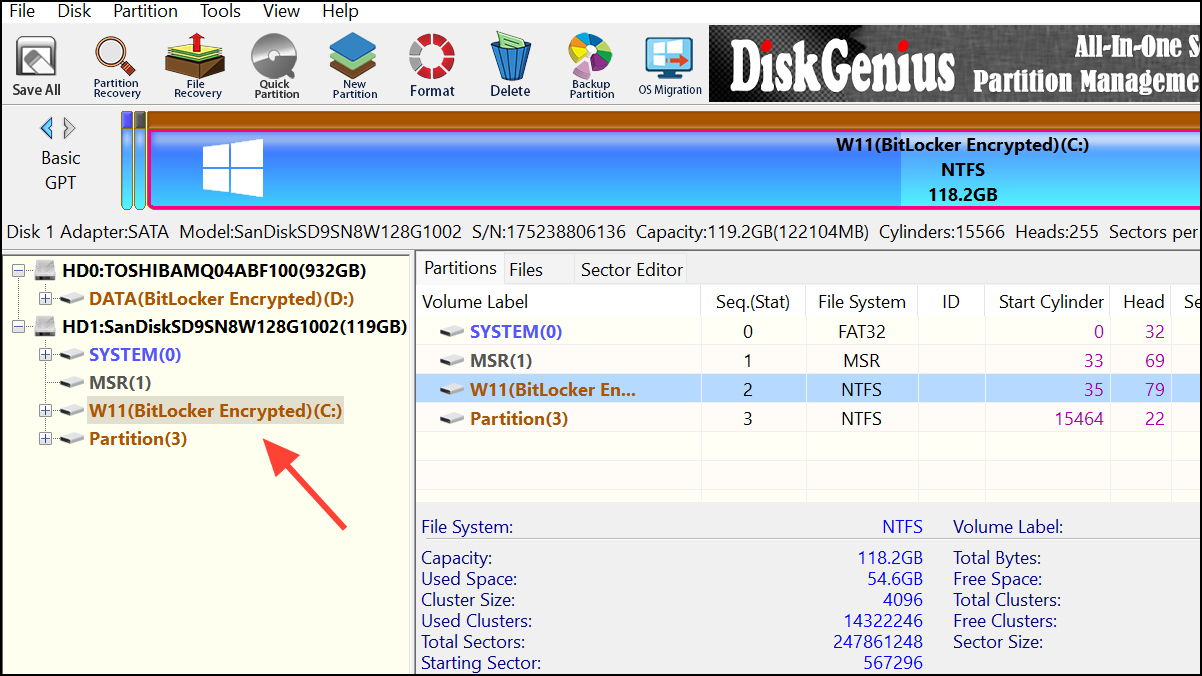Select the W11 C: partition bar in disk map
This screenshot has width=1202, height=676.
coord(675,169)
